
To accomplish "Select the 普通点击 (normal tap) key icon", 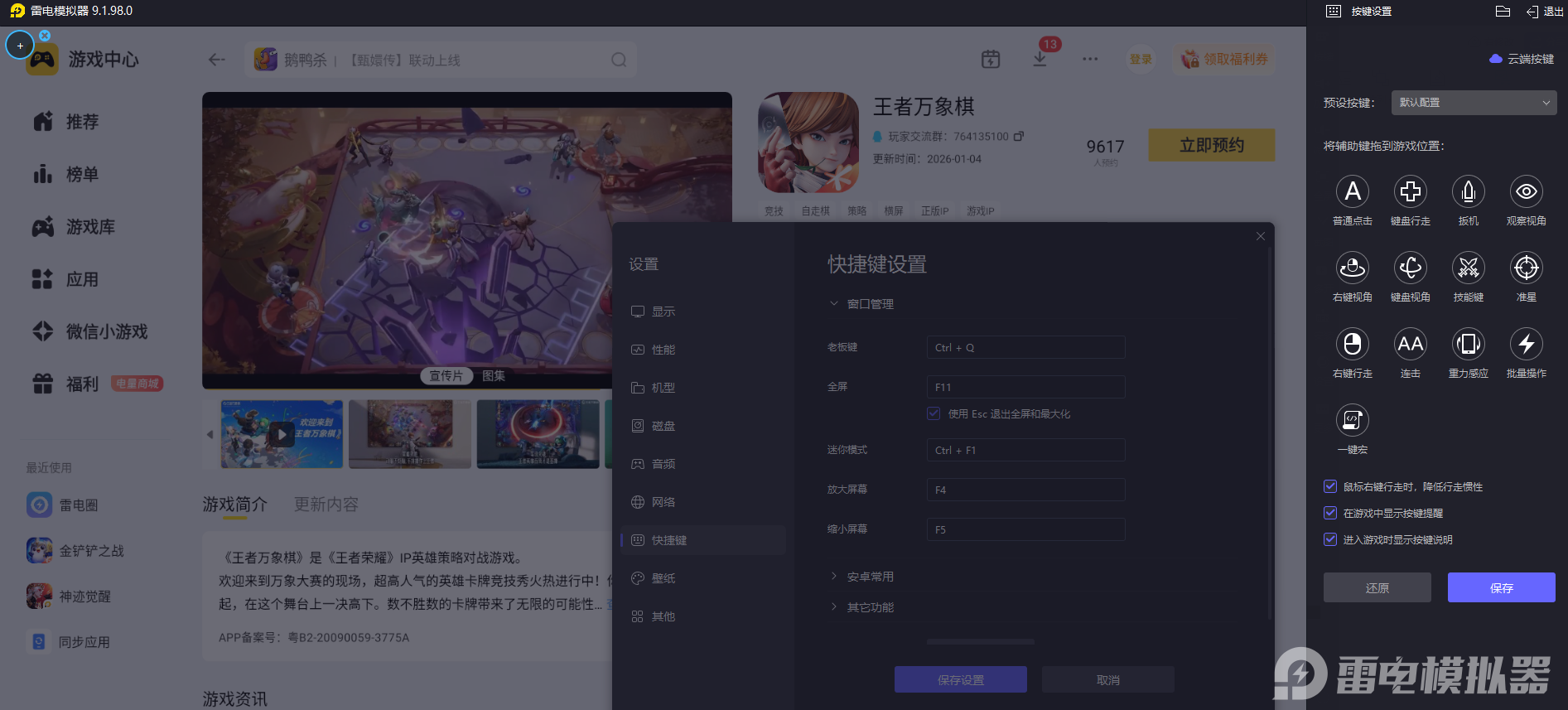I will coord(1353,191).
